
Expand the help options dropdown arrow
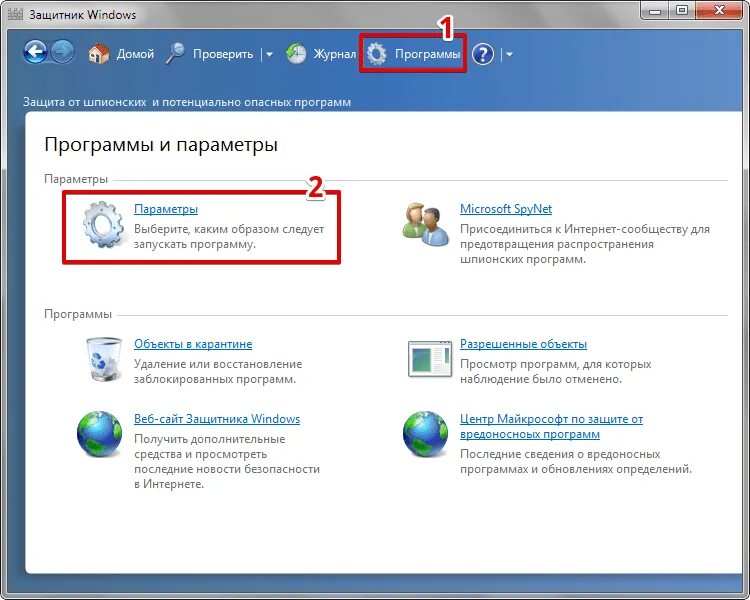coord(509,55)
